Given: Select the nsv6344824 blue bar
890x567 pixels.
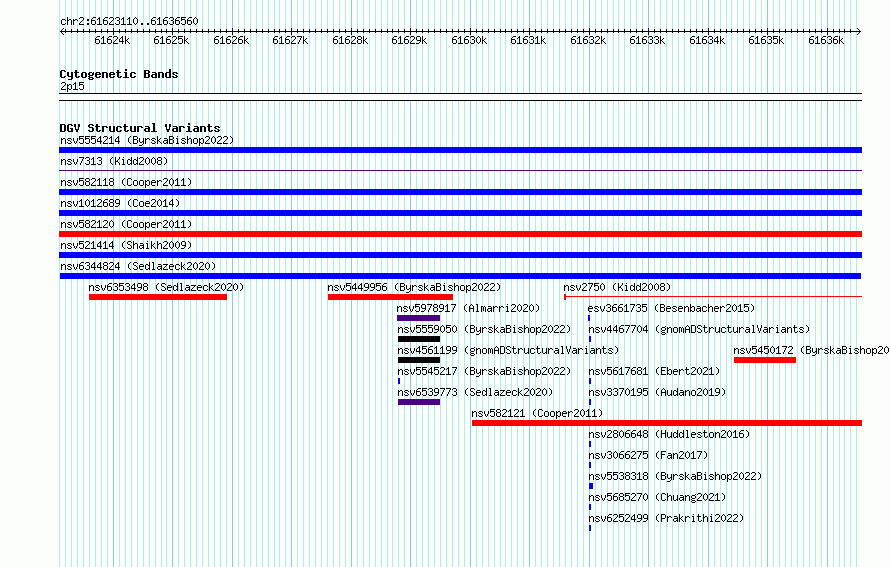Looking at the screenshot, I should coord(460,276).
